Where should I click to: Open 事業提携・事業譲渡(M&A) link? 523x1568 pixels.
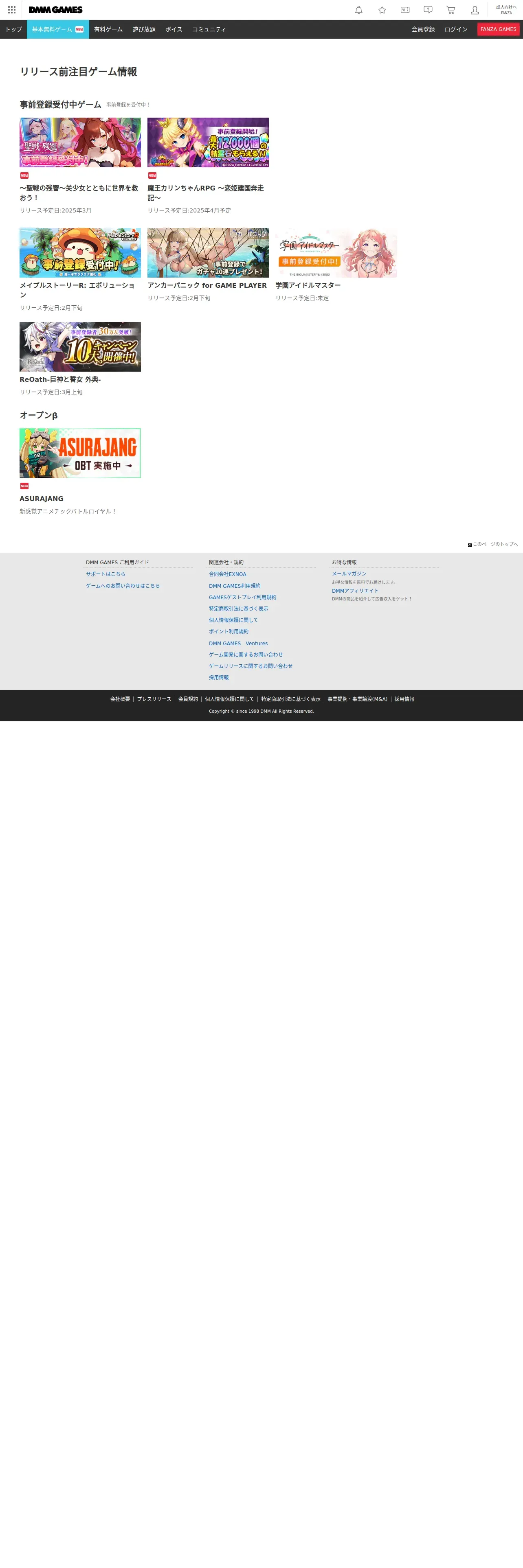tap(357, 699)
